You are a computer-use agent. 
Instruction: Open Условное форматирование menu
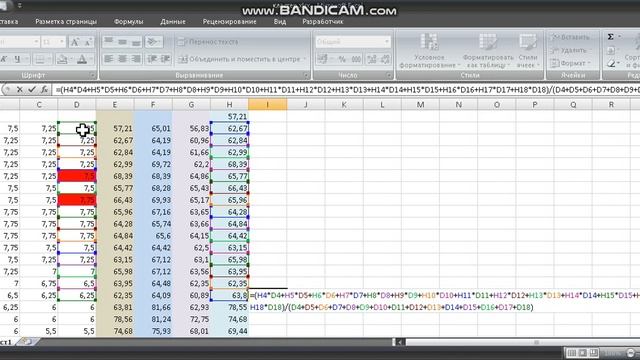(x=429, y=51)
